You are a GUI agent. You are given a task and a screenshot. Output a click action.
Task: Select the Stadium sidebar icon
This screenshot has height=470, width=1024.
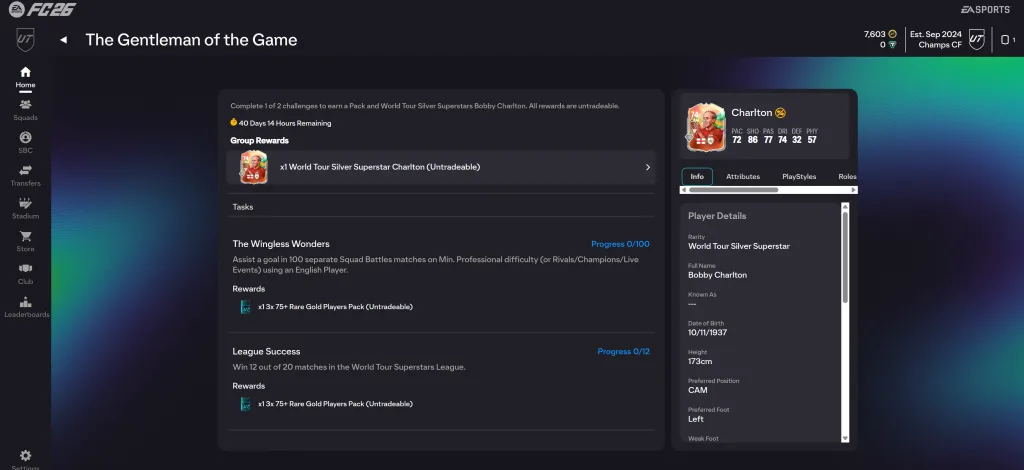[x=25, y=204]
